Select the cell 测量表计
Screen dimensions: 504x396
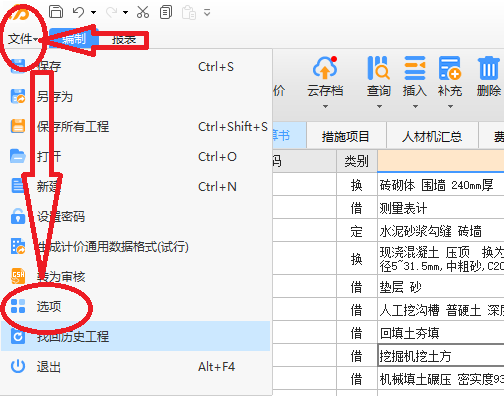pos(441,208)
